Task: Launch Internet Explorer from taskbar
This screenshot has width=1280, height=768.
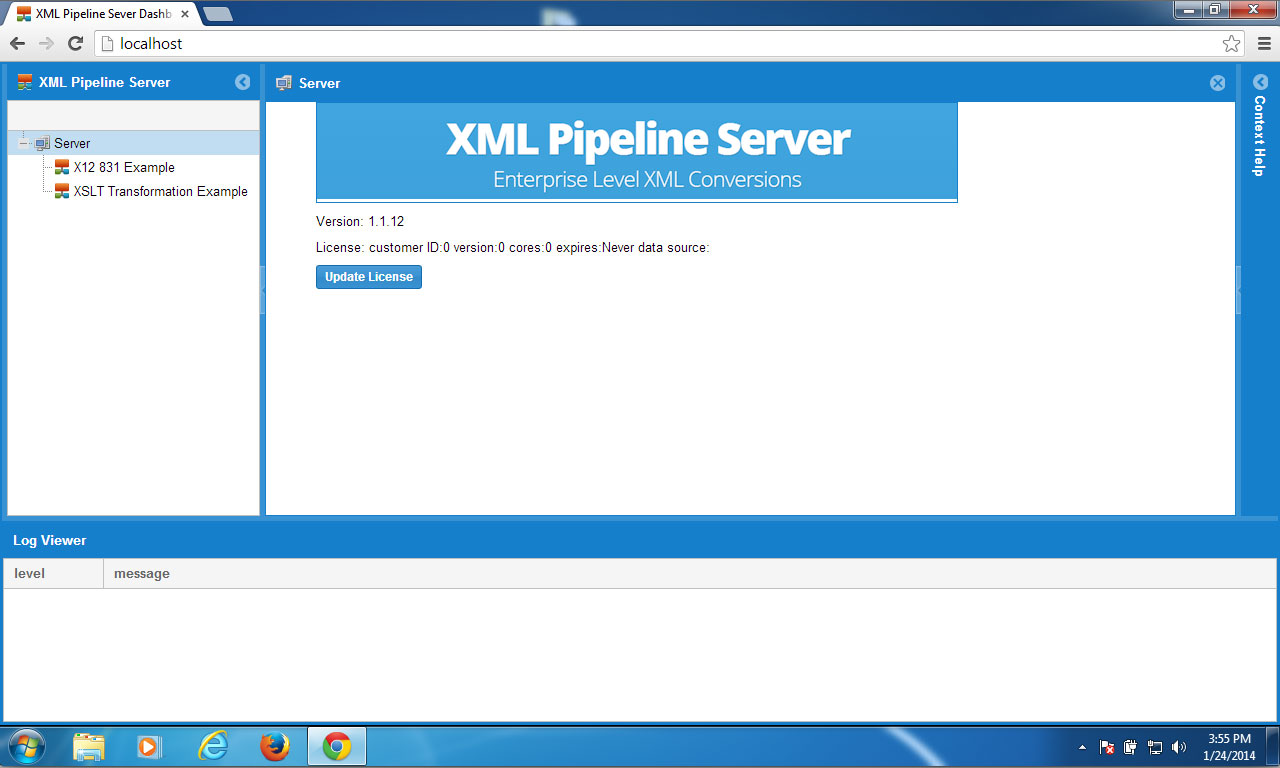Action: [x=213, y=746]
